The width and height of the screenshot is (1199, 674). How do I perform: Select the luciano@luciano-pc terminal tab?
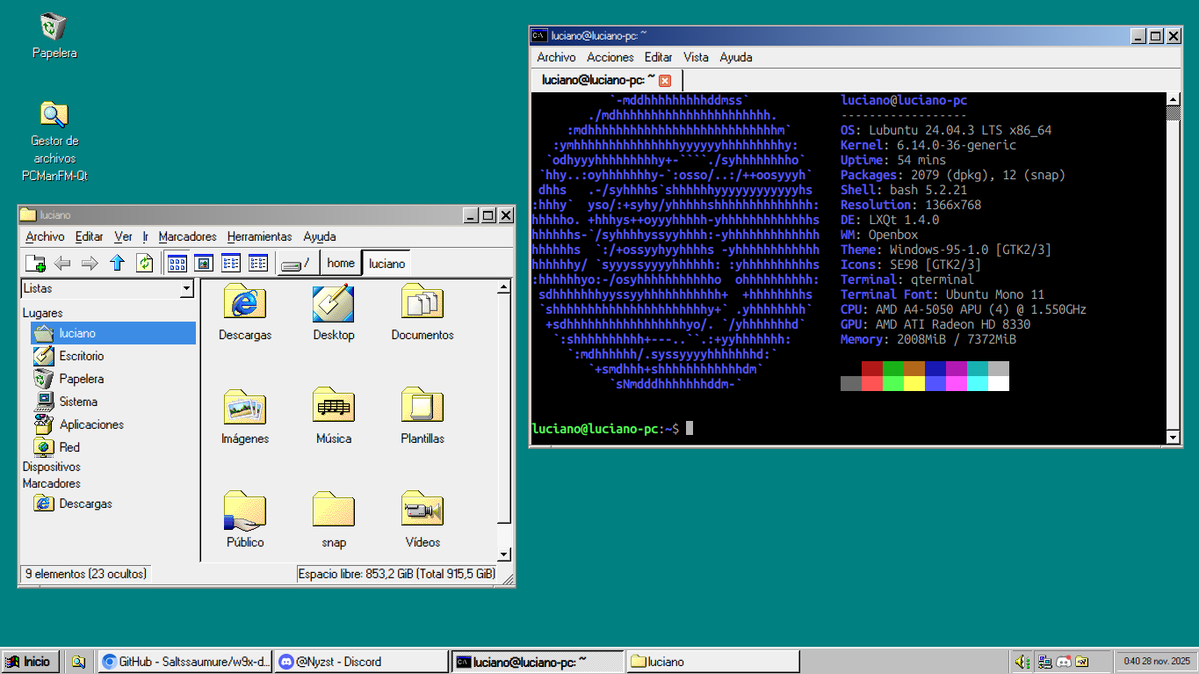(x=606, y=80)
